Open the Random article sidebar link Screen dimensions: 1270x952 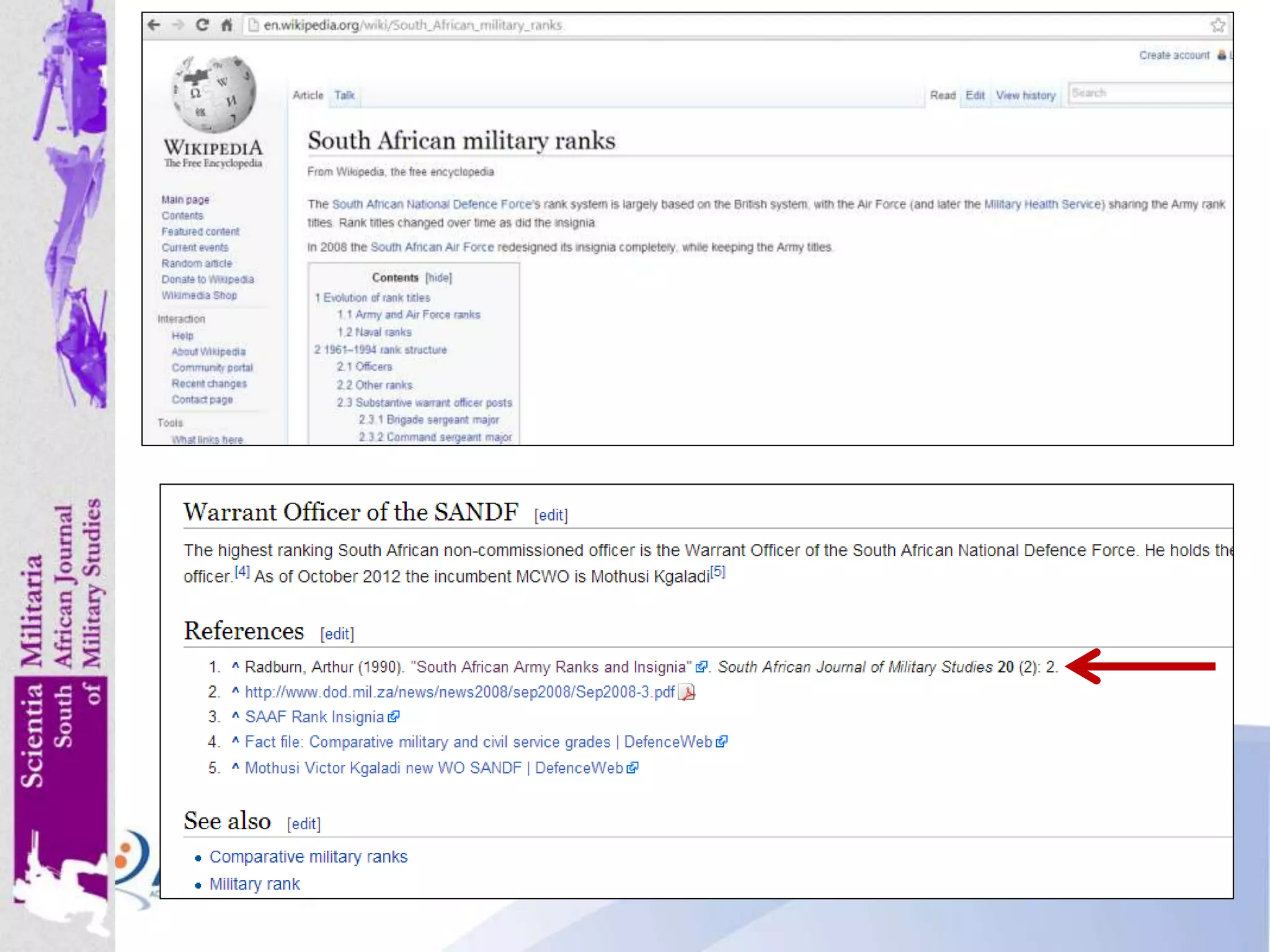[197, 263]
